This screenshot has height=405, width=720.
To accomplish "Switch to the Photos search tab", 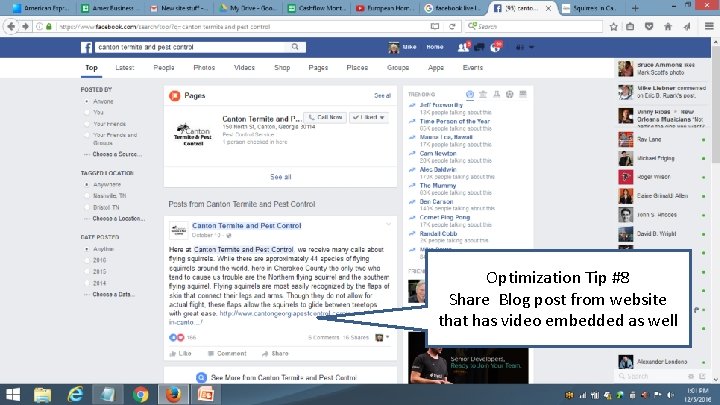I will pos(204,68).
